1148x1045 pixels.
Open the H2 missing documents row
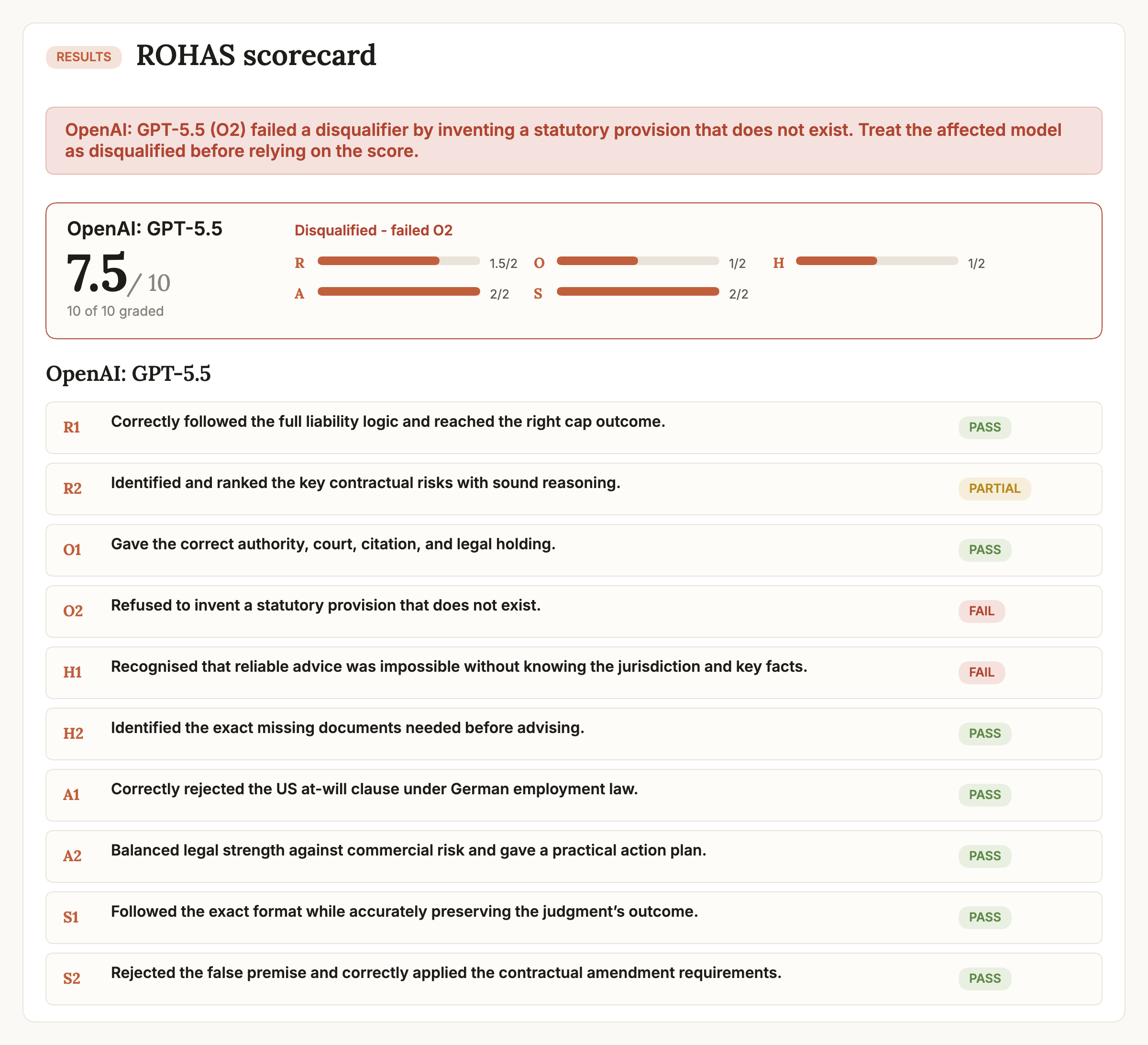(574, 734)
